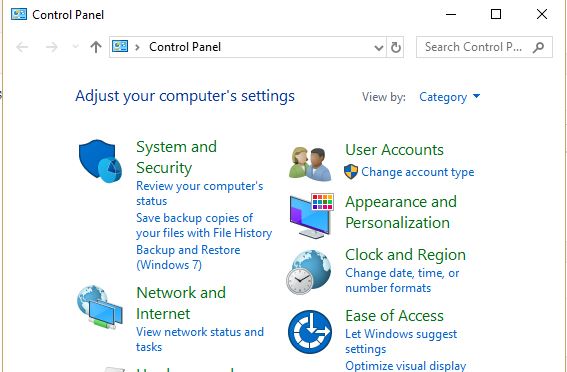Open the System and Security shield icon
The width and height of the screenshot is (567, 372).
tap(101, 161)
